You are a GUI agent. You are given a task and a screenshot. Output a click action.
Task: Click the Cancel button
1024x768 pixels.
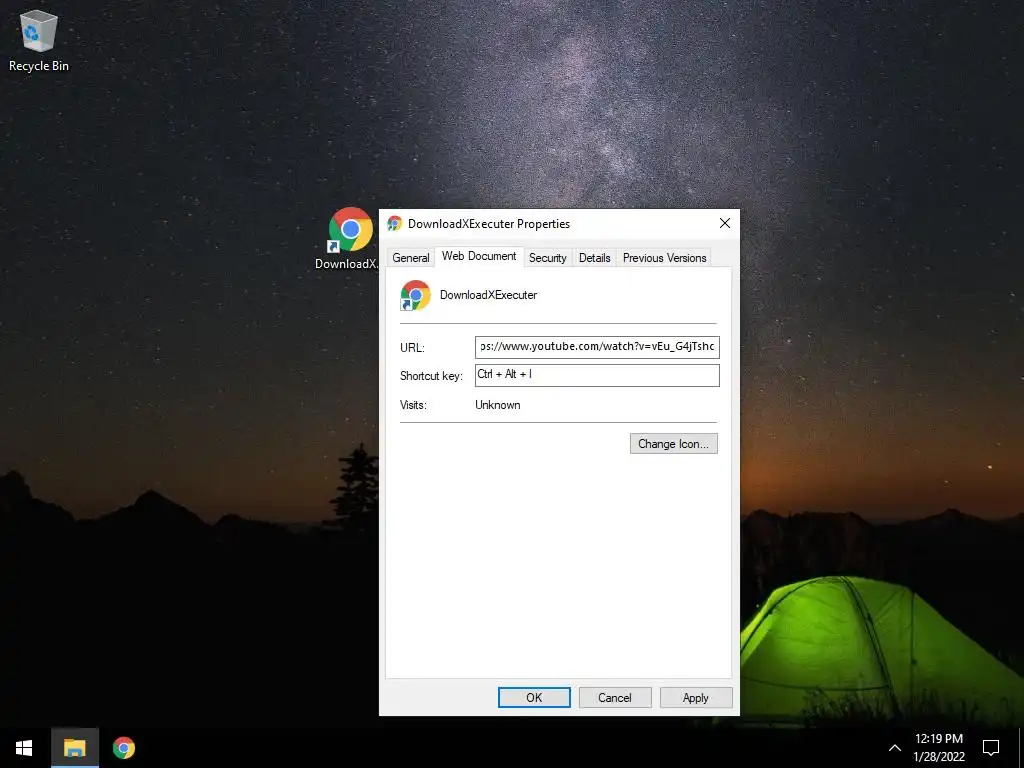[615, 697]
